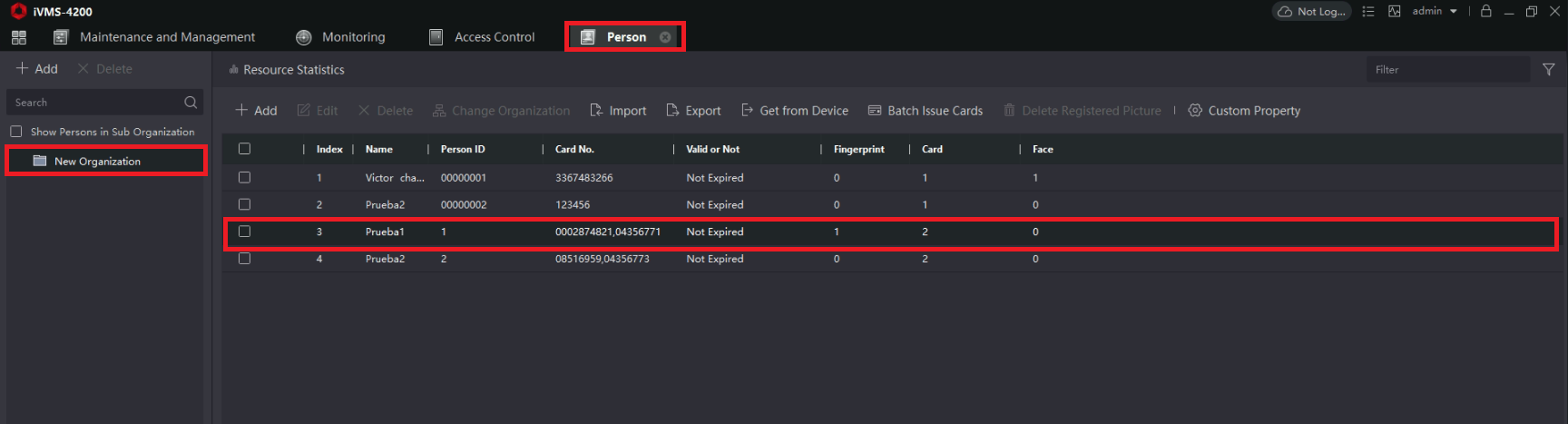Screen dimensions: 1568x424
Task: Click Batch Issue Cards
Action: [926, 111]
